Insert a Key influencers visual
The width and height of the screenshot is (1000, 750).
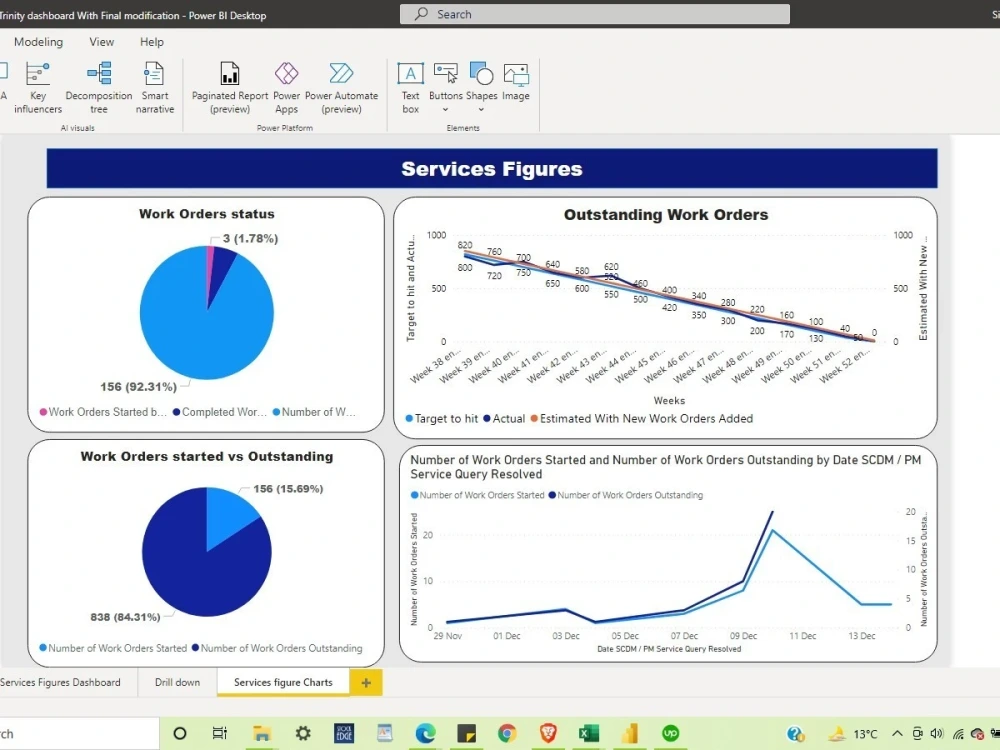coord(38,88)
